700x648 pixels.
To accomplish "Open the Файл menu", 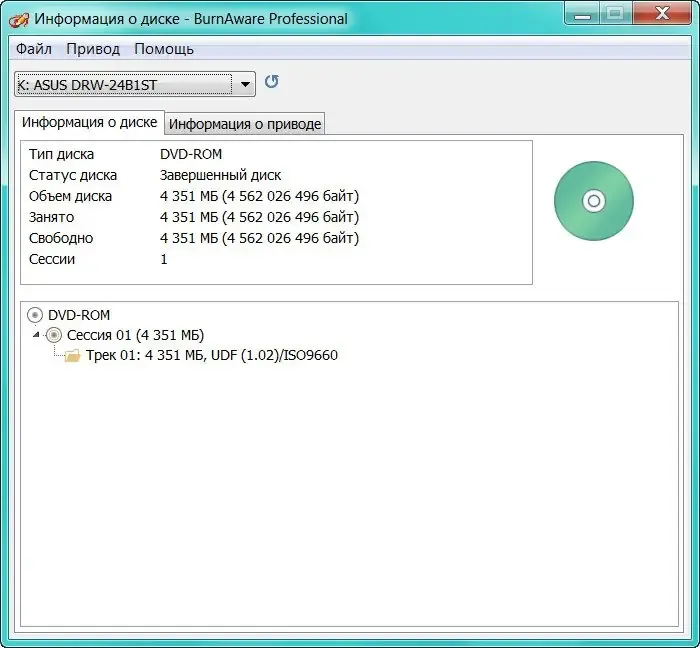I will (34, 49).
